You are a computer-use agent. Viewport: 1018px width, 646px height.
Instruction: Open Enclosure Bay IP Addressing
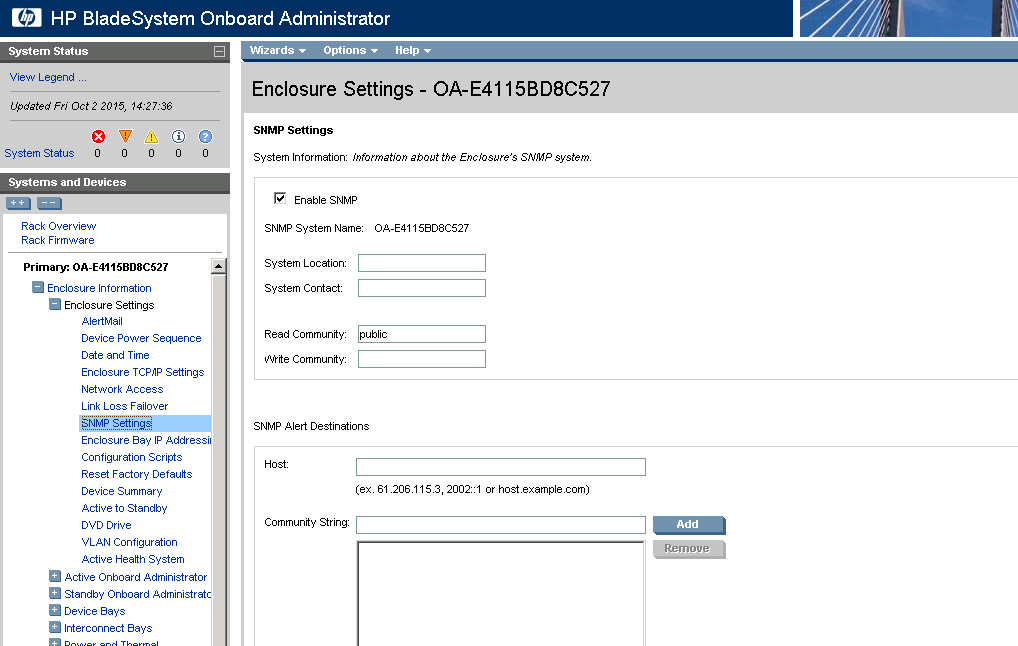[146, 440]
